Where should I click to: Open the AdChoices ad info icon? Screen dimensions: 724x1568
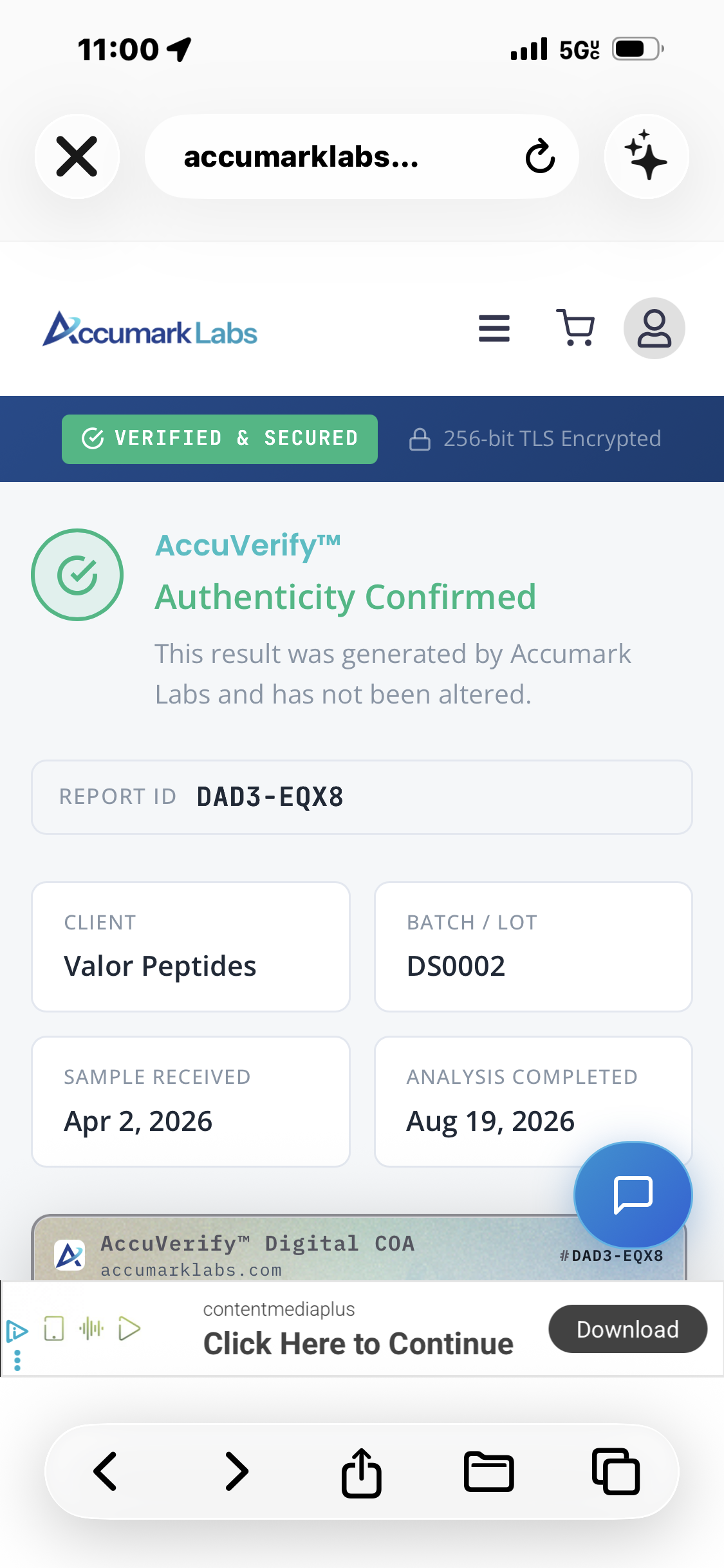click(x=17, y=1330)
